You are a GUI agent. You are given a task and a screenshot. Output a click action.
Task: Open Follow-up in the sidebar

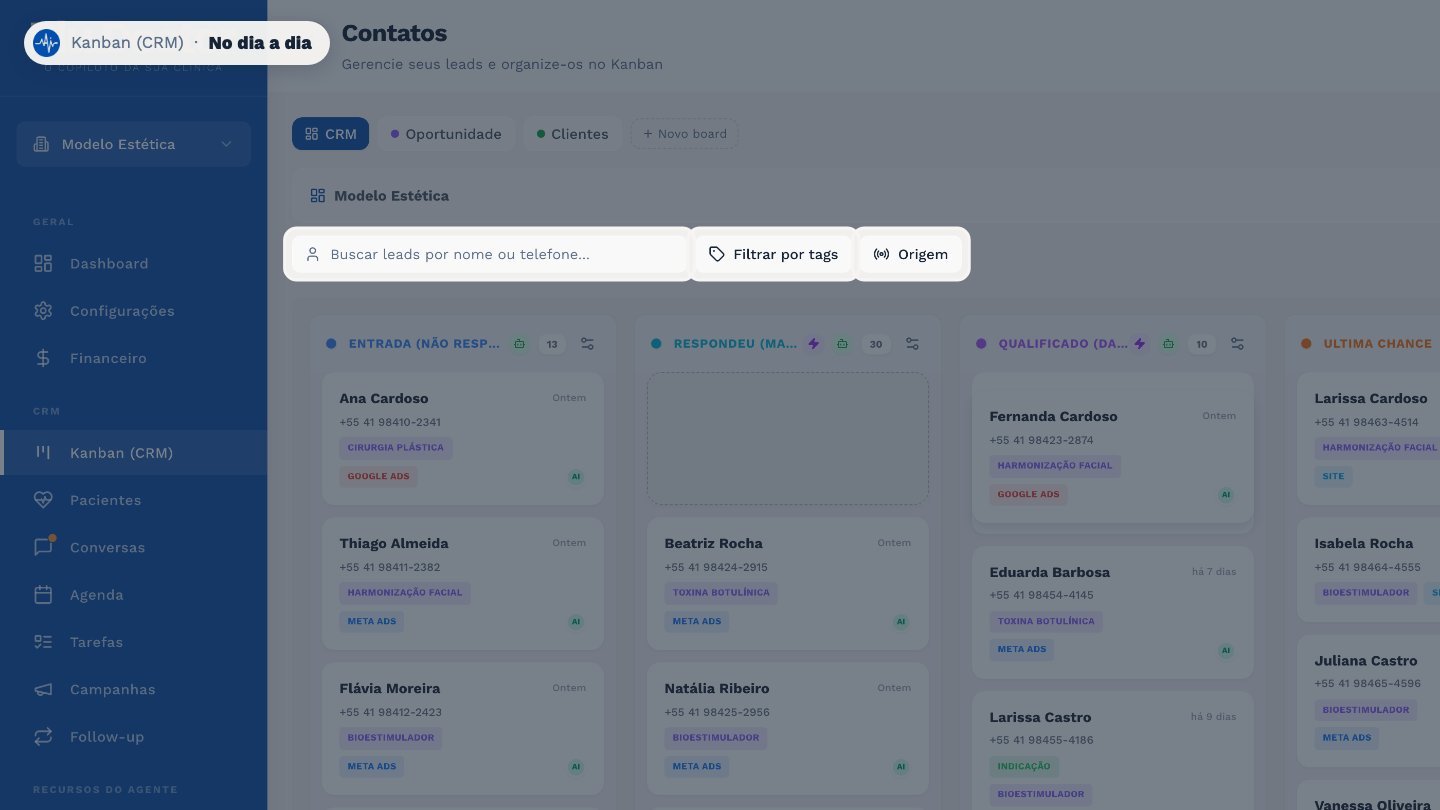coord(134,737)
